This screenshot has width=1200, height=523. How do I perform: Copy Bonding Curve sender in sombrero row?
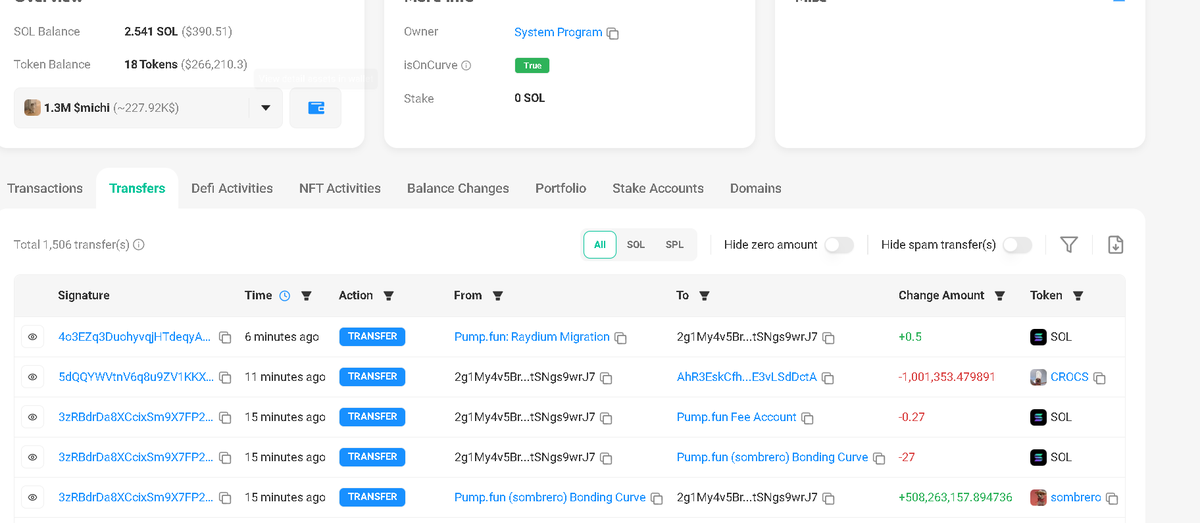click(x=657, y=498)
